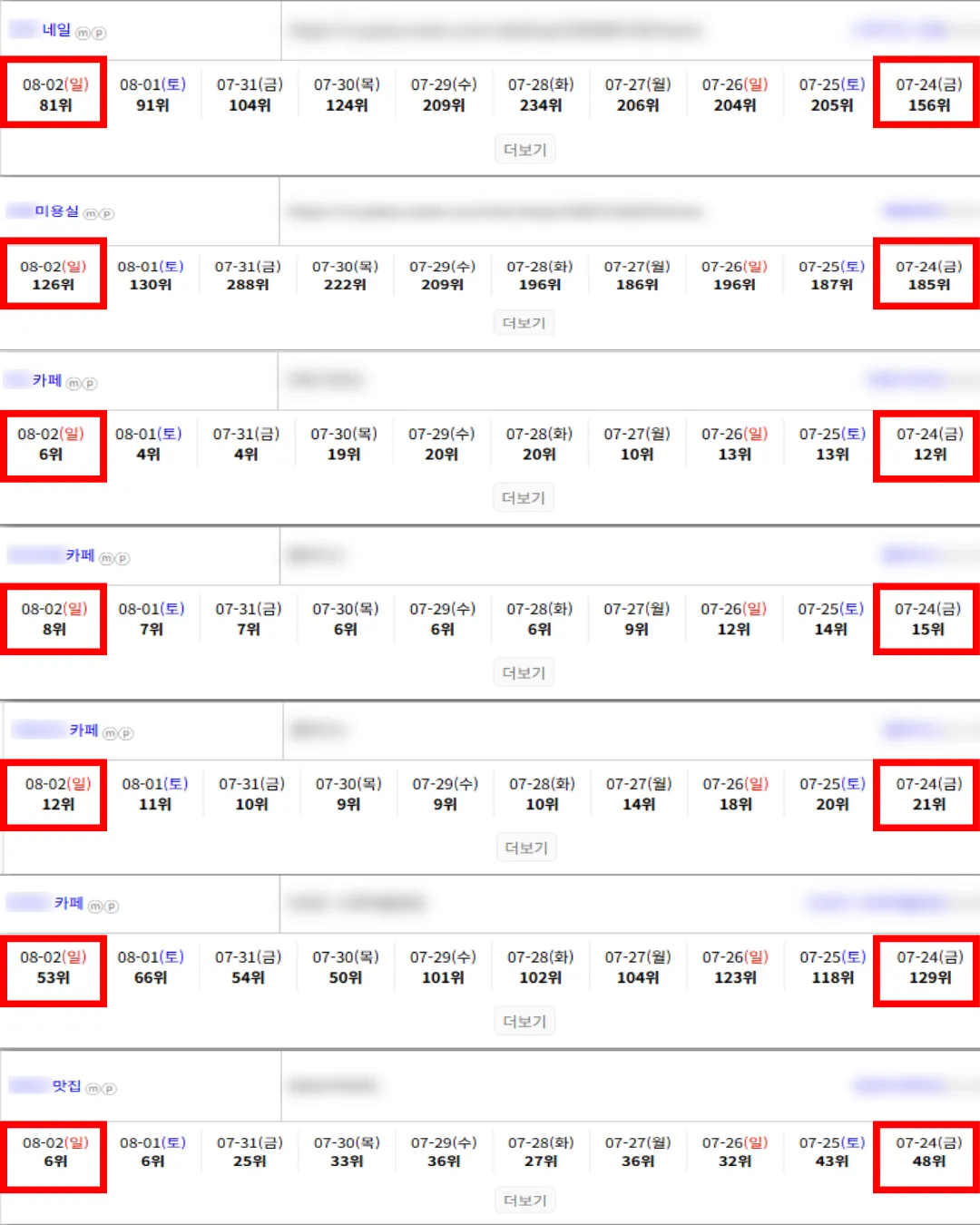Click 'm' icon of 카페 row showing 08-02 6위
The image size is (980, 1225).
tap(73, 384)
